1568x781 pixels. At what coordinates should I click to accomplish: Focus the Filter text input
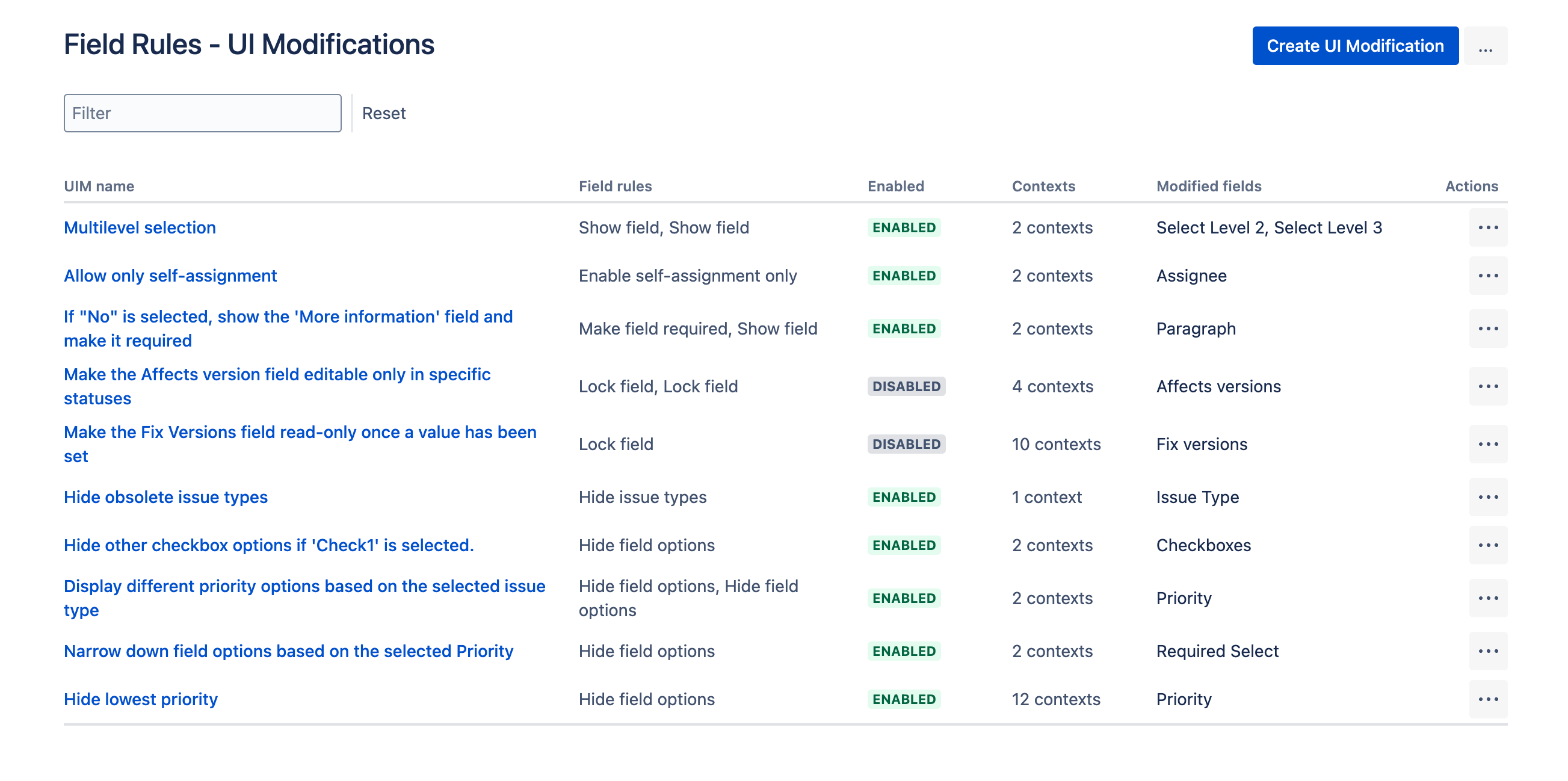pyautogui.click(x=202, y=114)
